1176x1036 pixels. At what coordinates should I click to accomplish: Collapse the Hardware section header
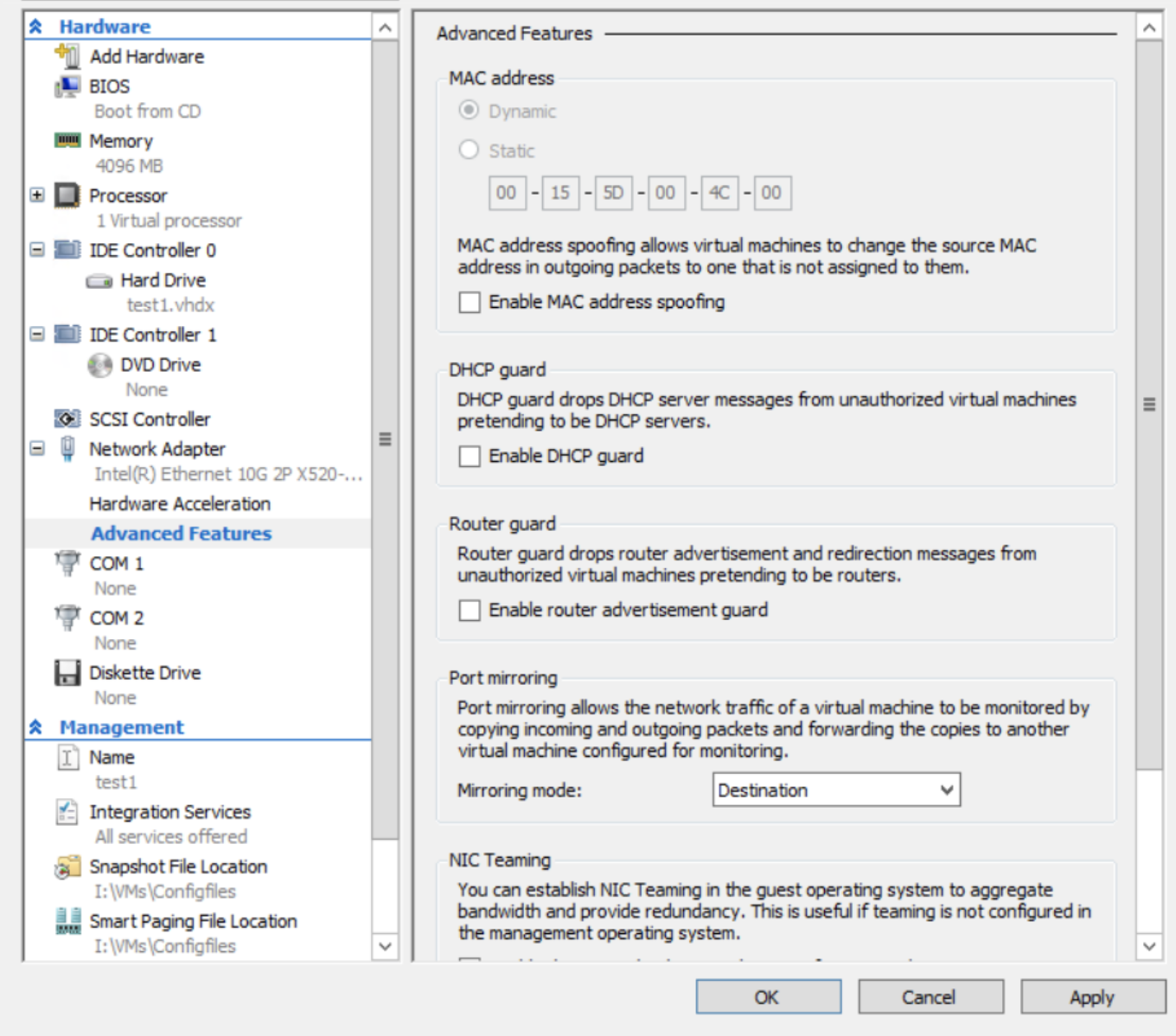tap(35, 27)
